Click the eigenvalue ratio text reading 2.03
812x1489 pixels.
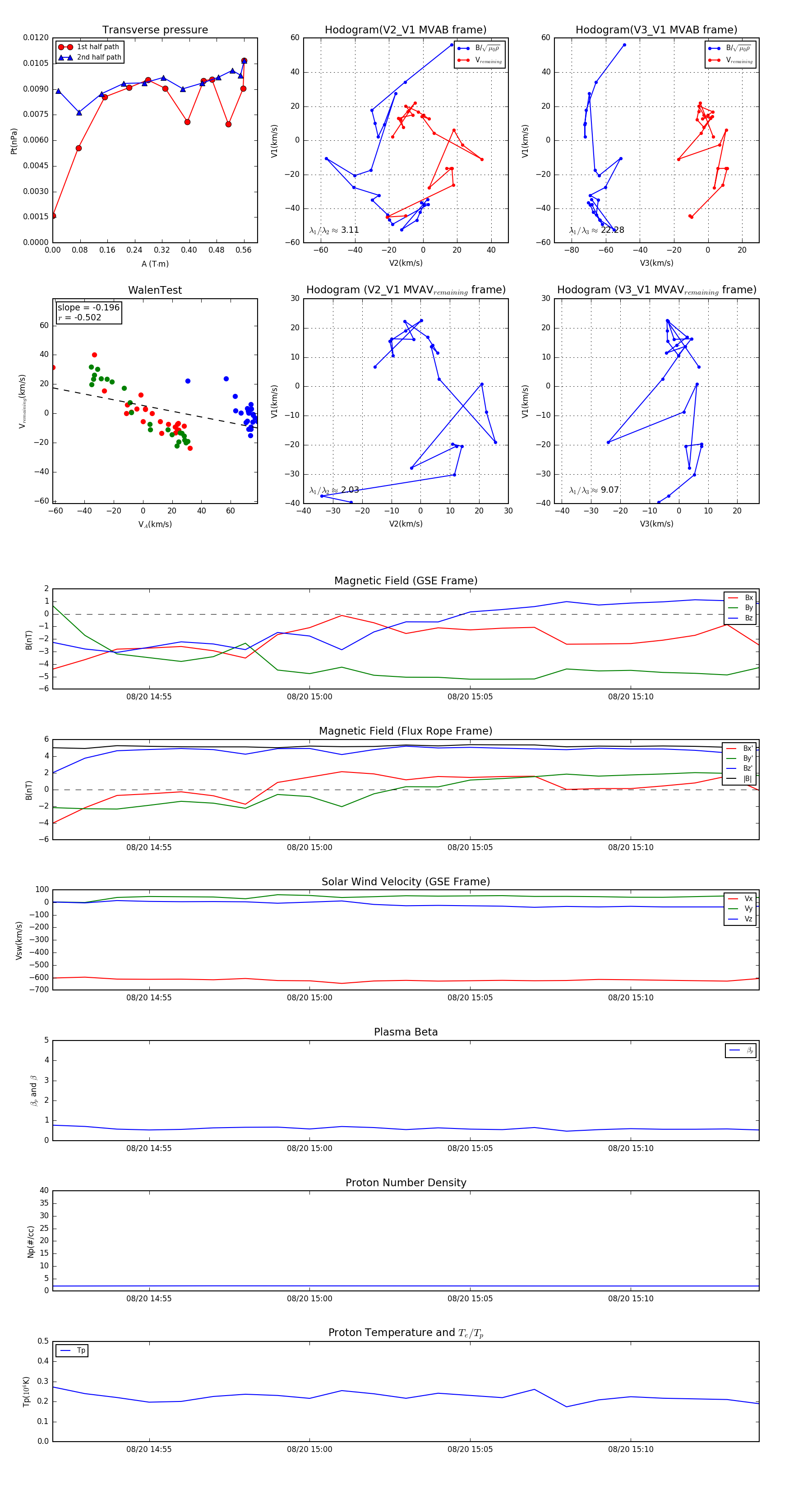334,490
